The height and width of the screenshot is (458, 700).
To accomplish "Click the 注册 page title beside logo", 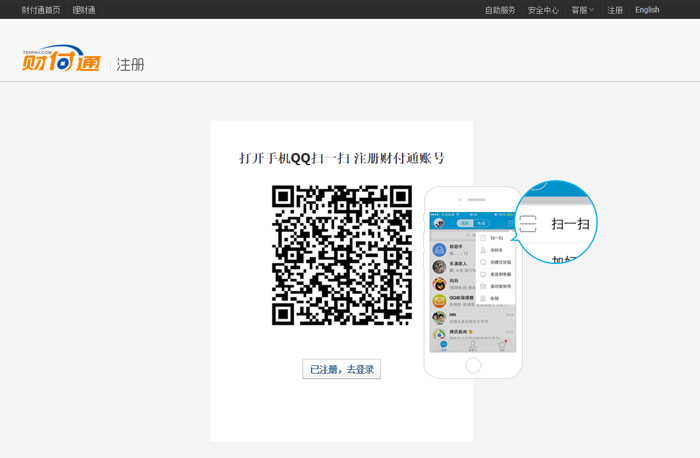I will coord(130,64).
